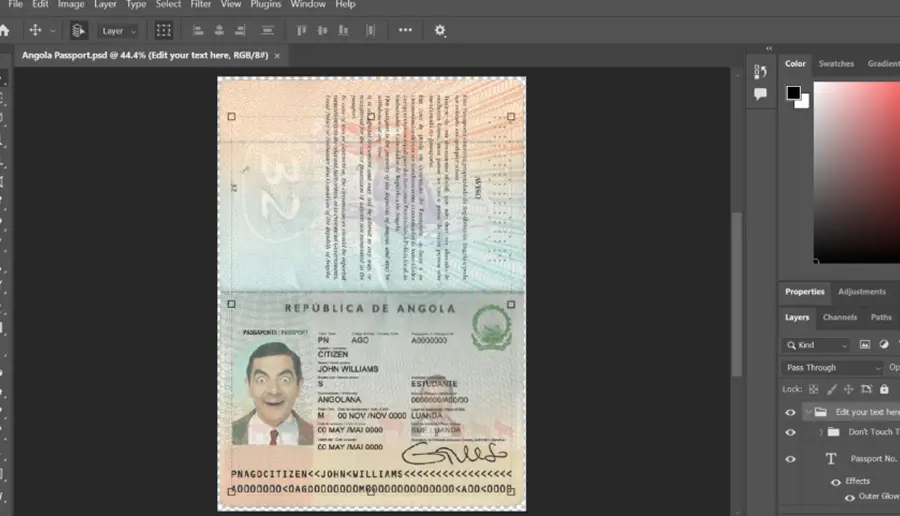Screen dimensions: 900x516
Task: Click the Home icon in options bar
Action: [5, 30]
